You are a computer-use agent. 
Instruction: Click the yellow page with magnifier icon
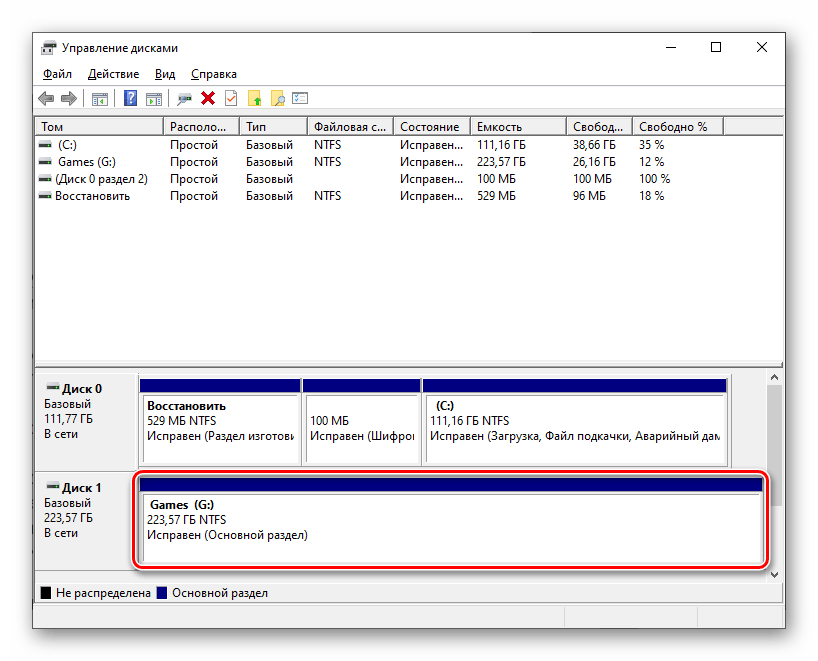tap(278, 98)
